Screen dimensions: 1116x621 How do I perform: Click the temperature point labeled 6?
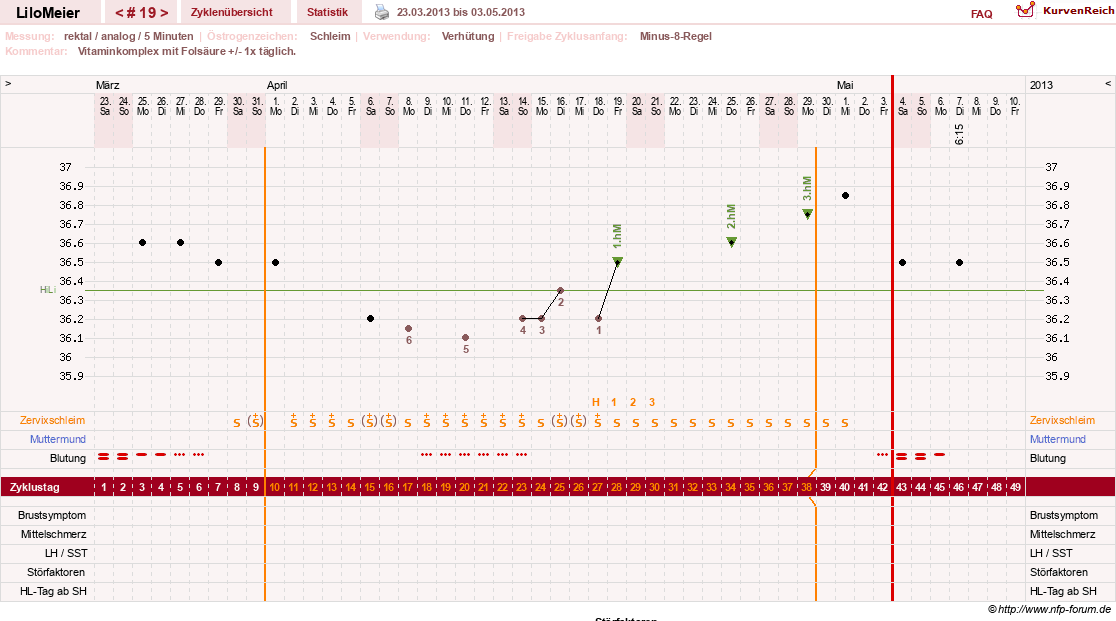408,329
